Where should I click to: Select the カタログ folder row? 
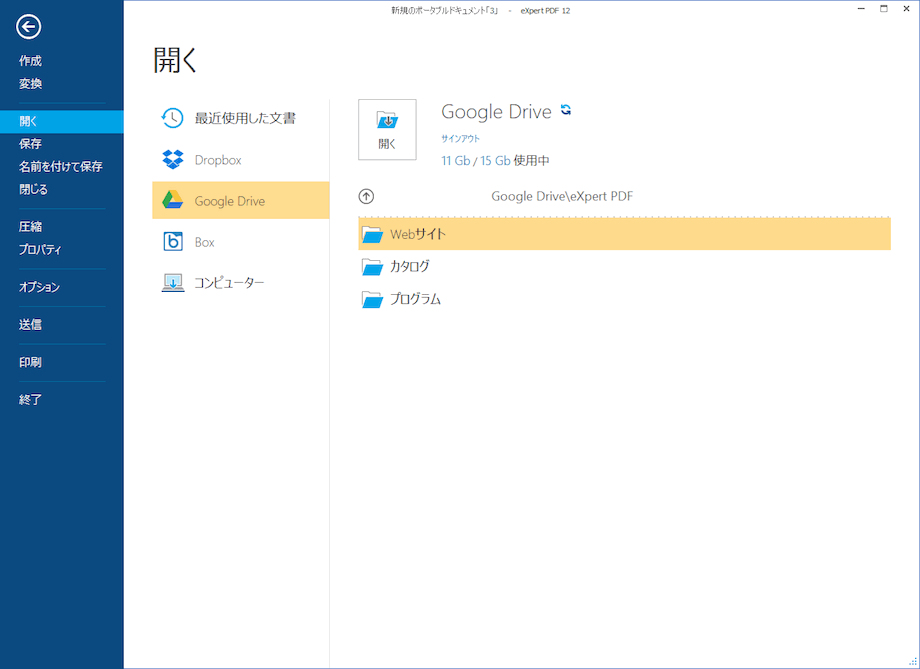click(624, 266)
